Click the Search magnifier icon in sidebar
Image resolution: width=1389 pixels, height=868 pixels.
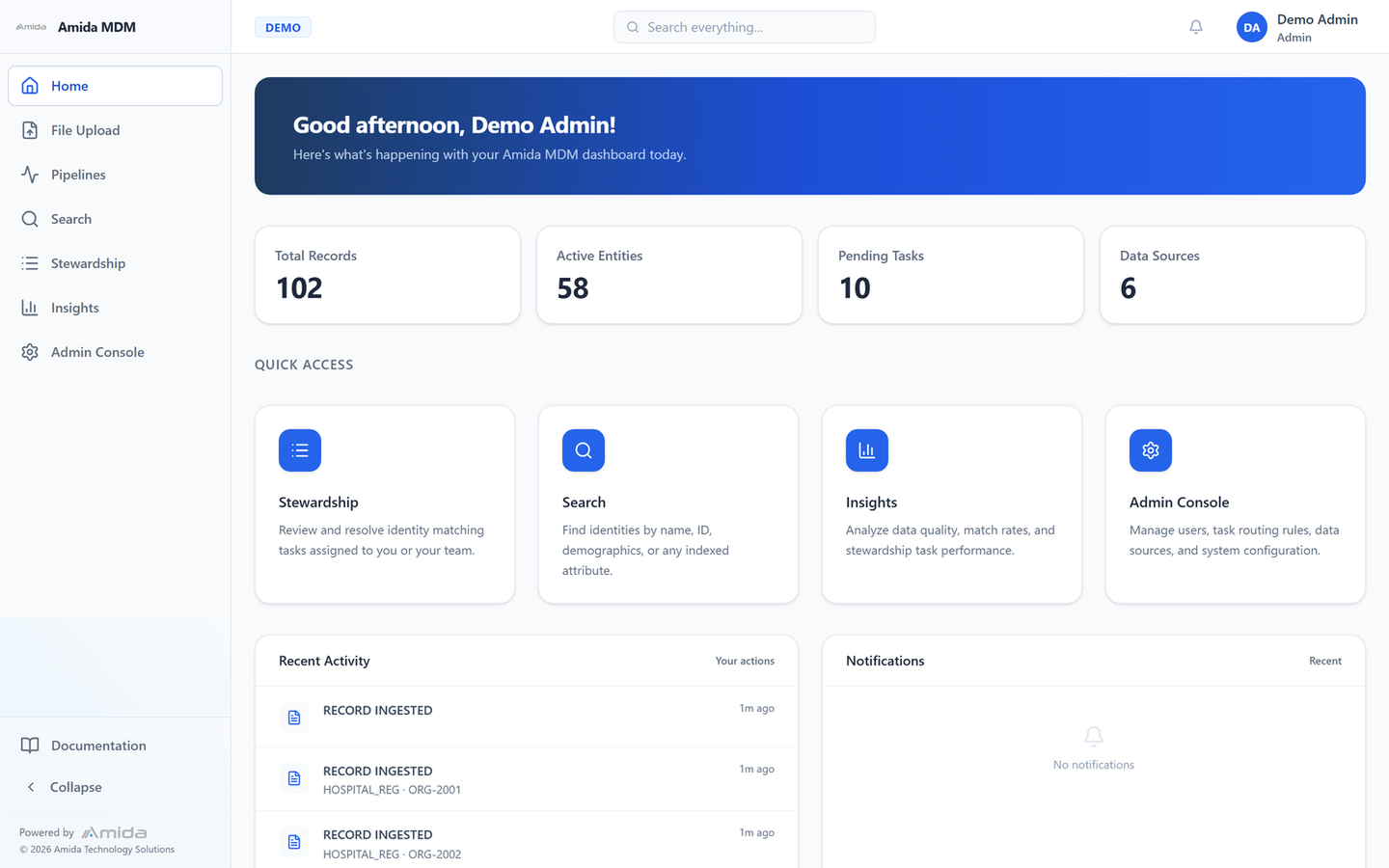(x=30, y=219)
